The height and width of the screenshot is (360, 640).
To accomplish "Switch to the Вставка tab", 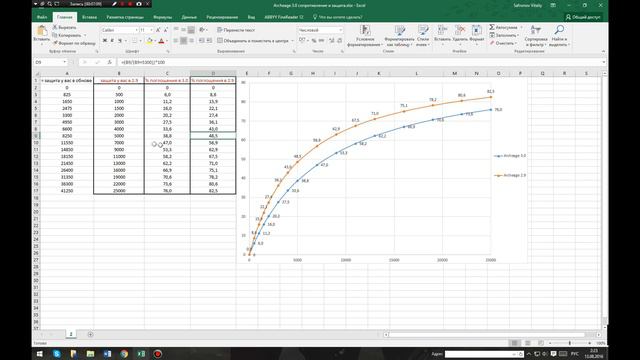I will coord(89,17).
